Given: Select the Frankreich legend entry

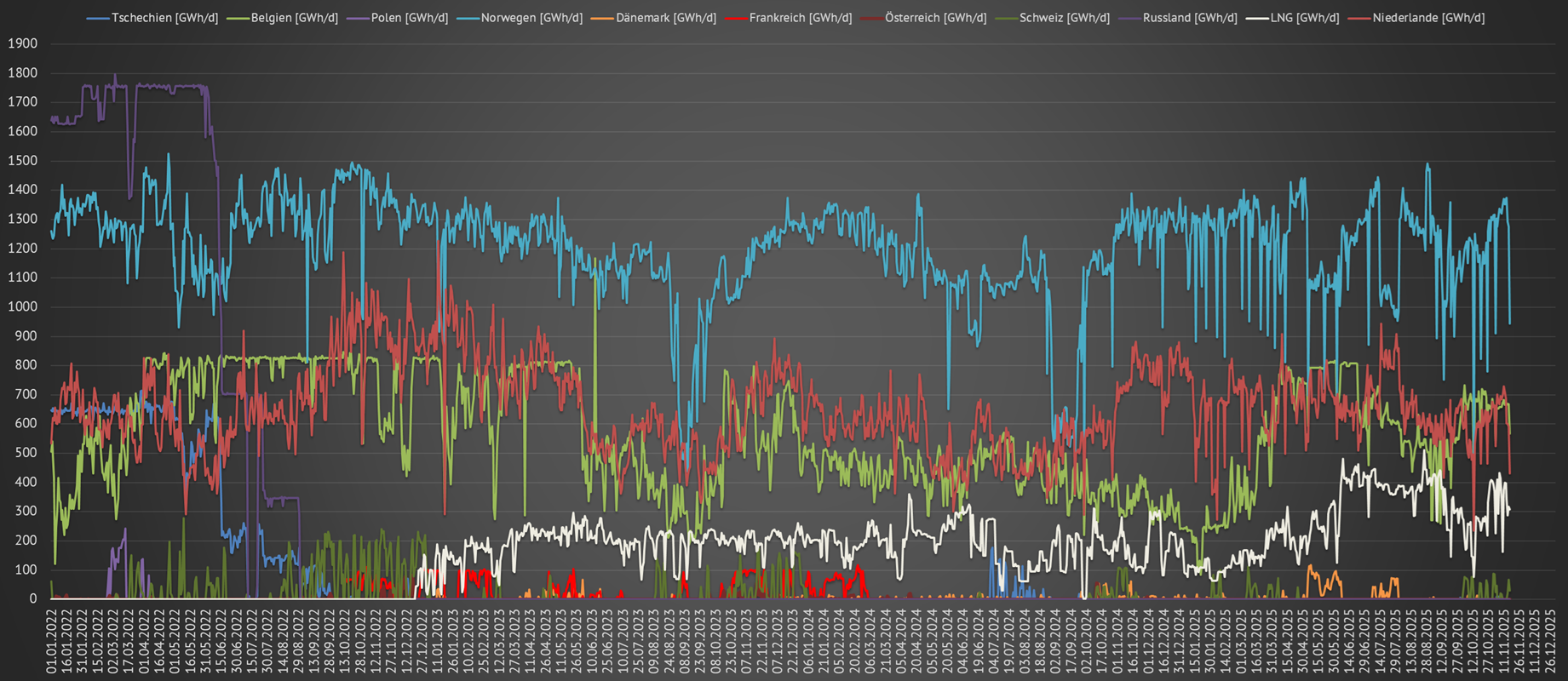Looking at the screenshot, I should click(x=800, y=18).
